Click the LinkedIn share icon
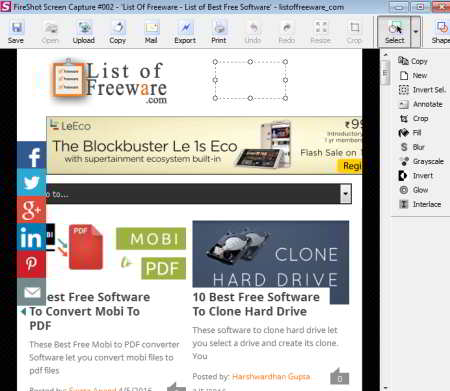The height and width of the screenshot is (391, 450). click(32, 237)
